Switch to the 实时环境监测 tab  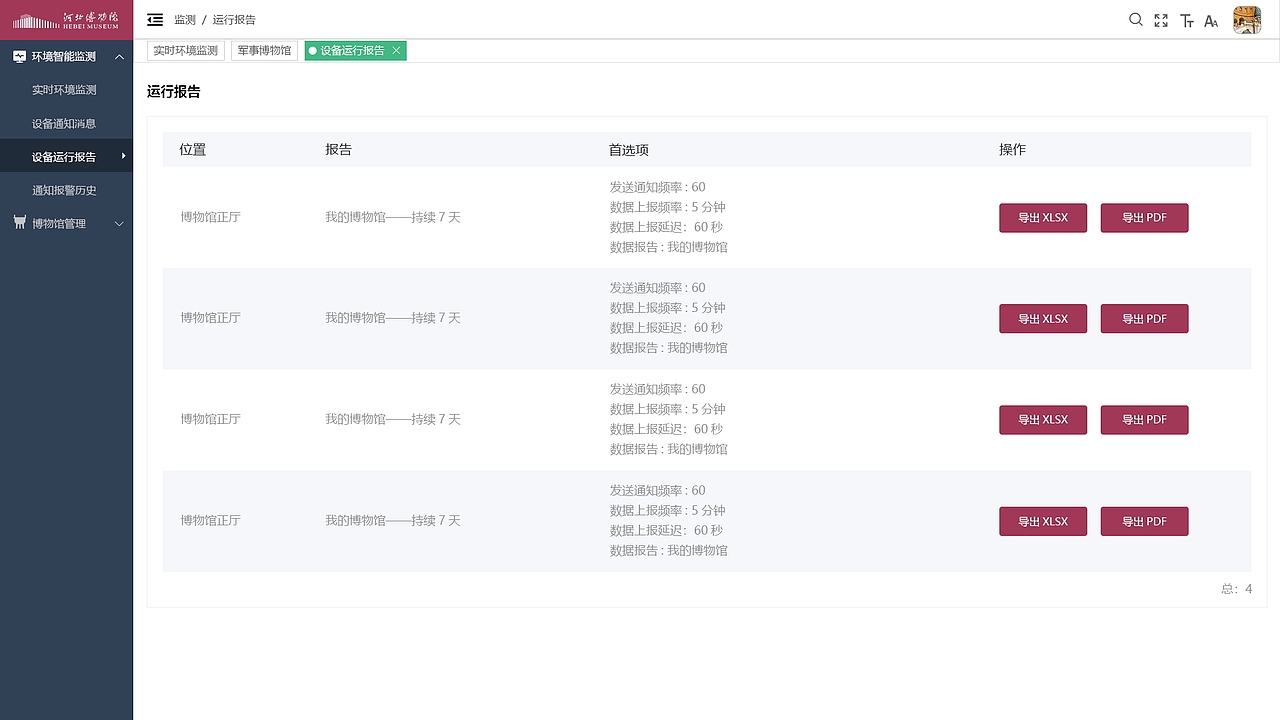pos(185,50)
